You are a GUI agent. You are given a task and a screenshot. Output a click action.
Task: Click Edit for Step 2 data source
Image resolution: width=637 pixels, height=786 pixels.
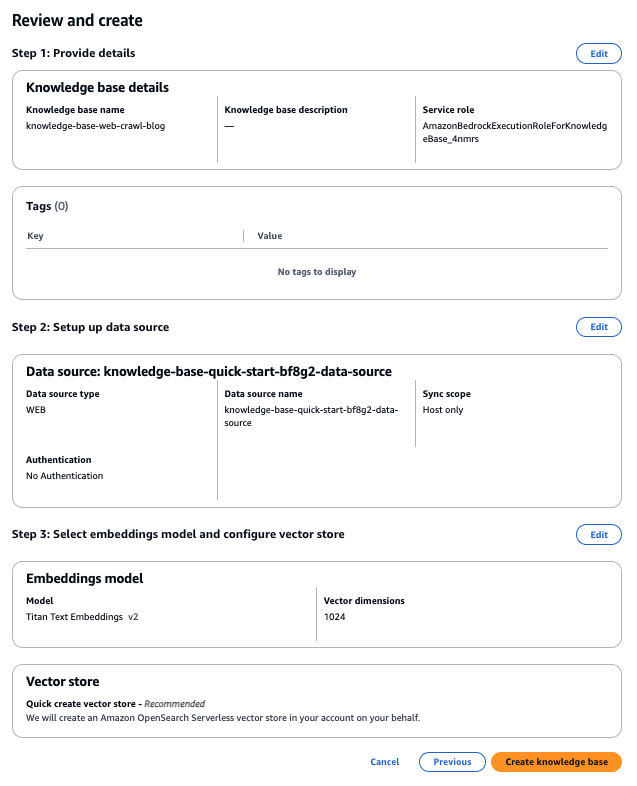click(x=598, y=327)
